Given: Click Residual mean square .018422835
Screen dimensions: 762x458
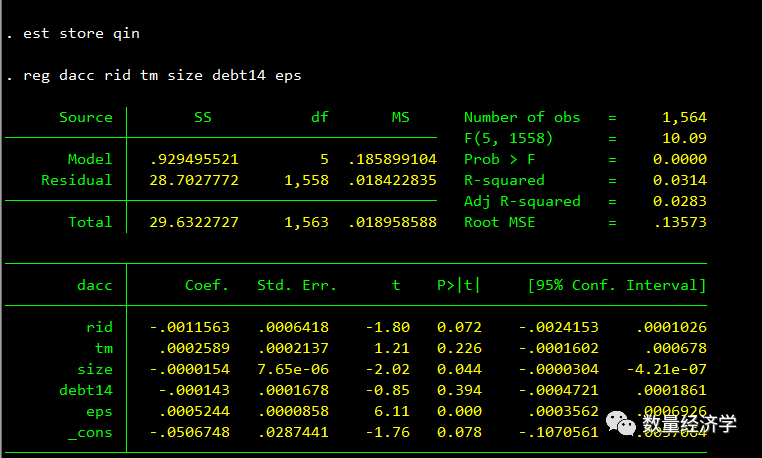Looking at the screenshot, I should (392, 180).
